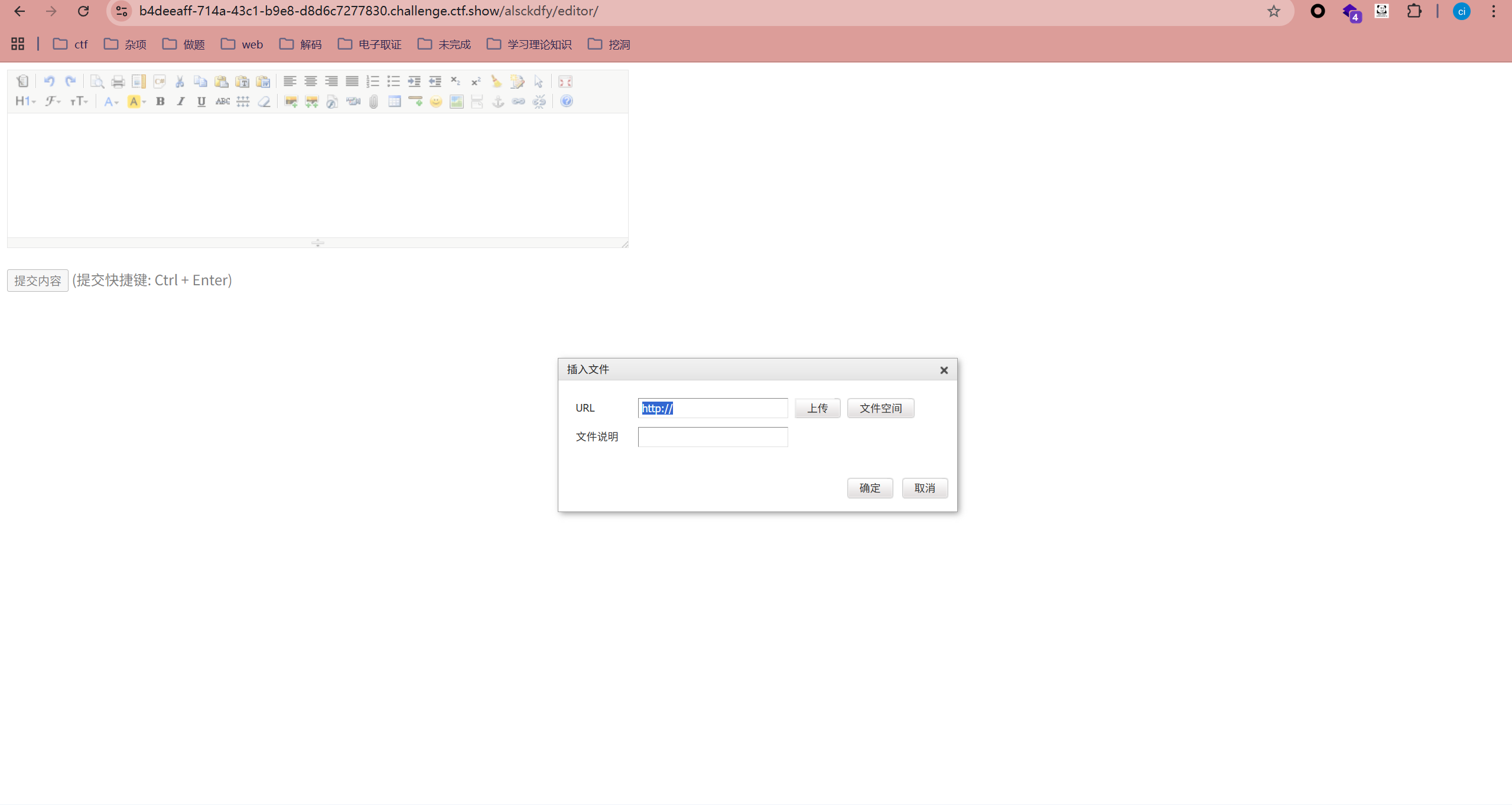Image resolution: width=1512 pixels, height=805 pixels.
Task: Open the text highlight color picker
Action: [136, 102]
